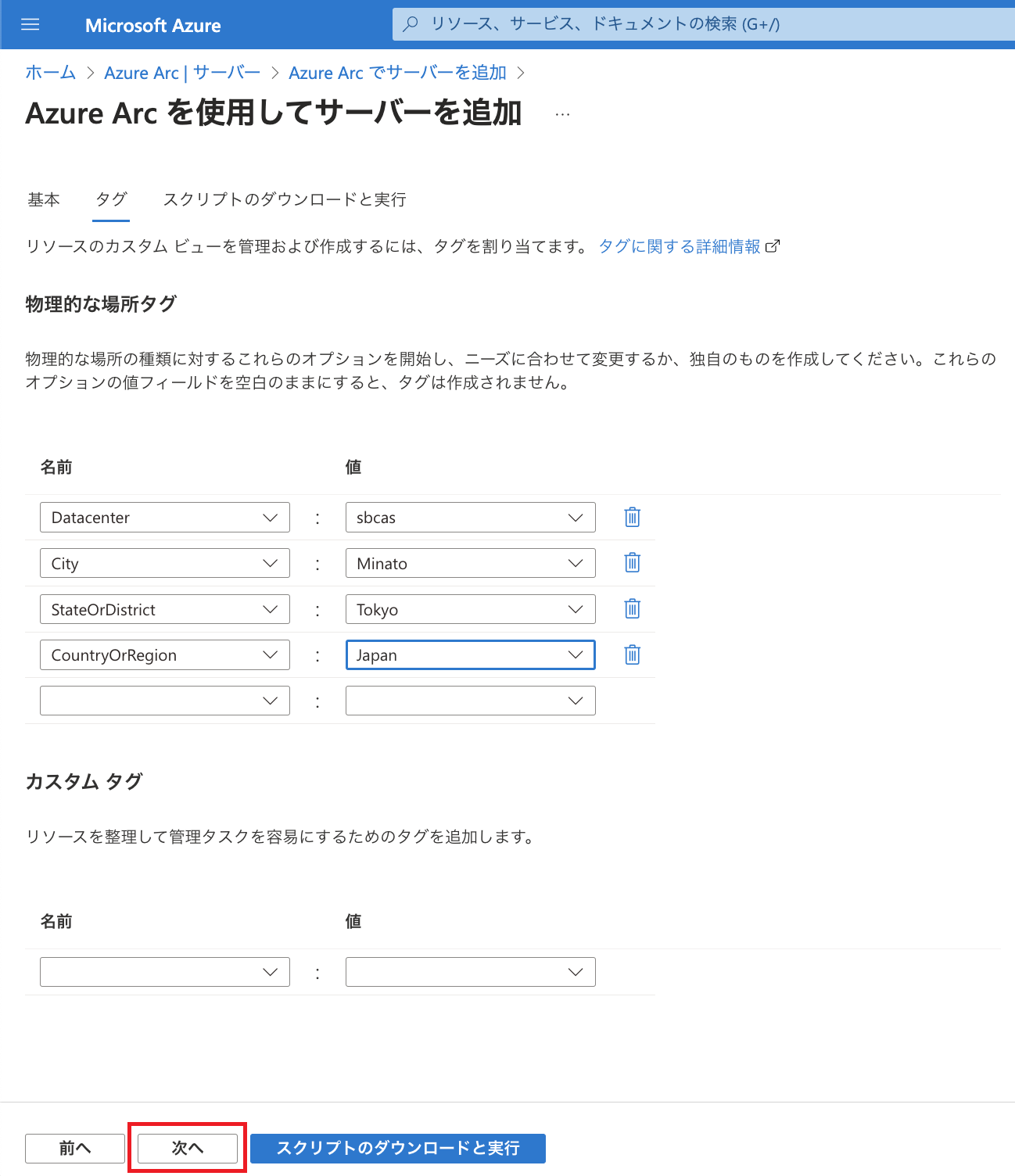The width and height of the screenshot is (1015, 1176).
Task: Open the Tokyo value dropdown
Action: coord(471,609)
